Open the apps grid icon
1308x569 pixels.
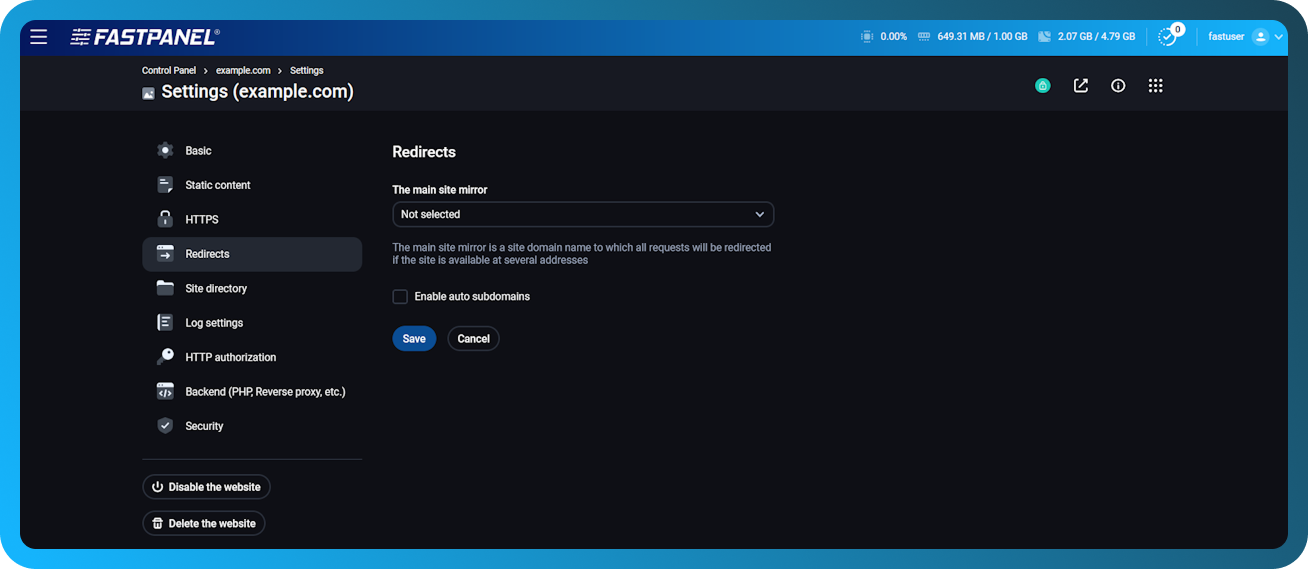[1156, 86]
